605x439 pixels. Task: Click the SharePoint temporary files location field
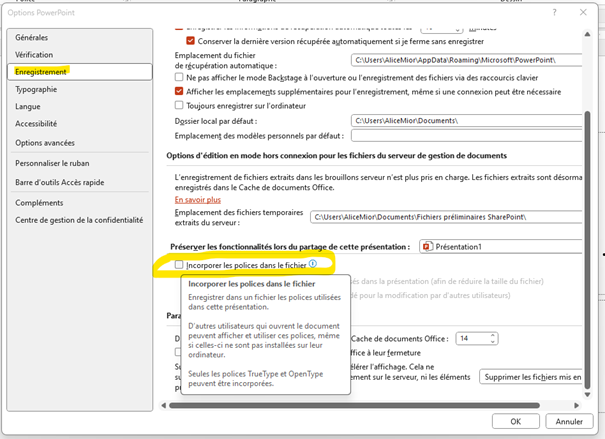pyautogui.click(x=446, y=217)
